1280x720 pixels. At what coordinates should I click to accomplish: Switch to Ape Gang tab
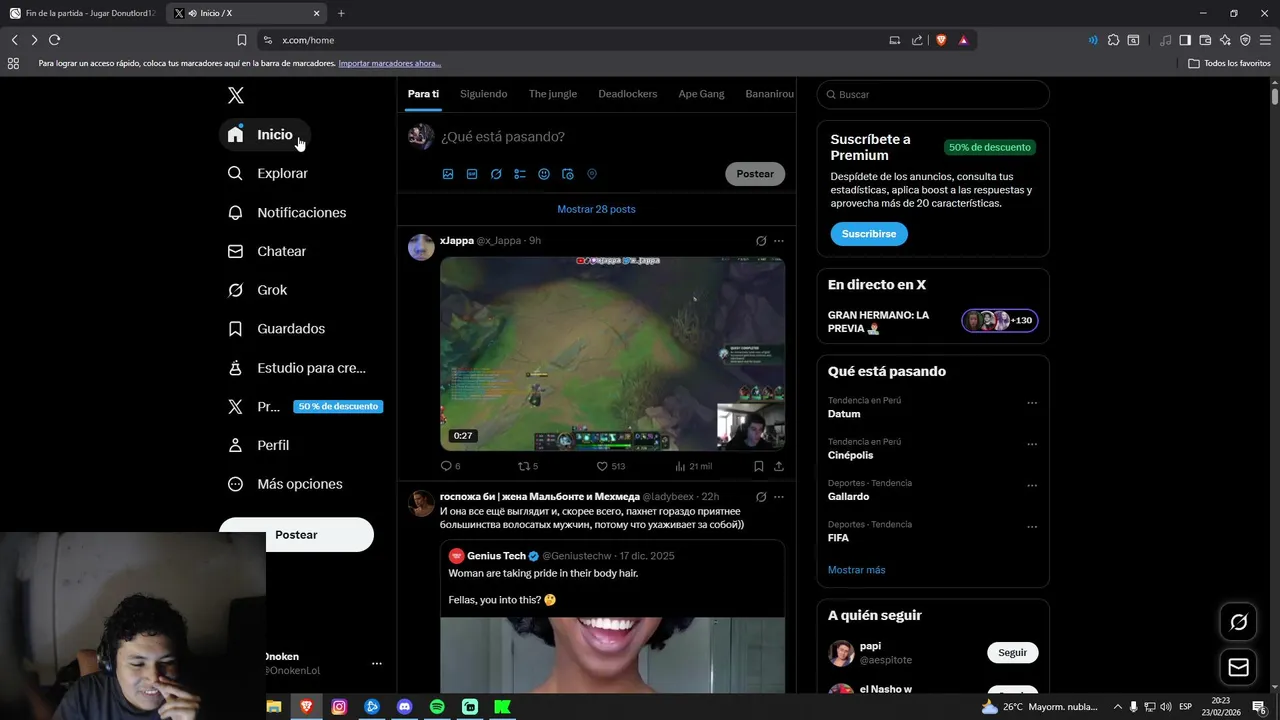(701, 94)
